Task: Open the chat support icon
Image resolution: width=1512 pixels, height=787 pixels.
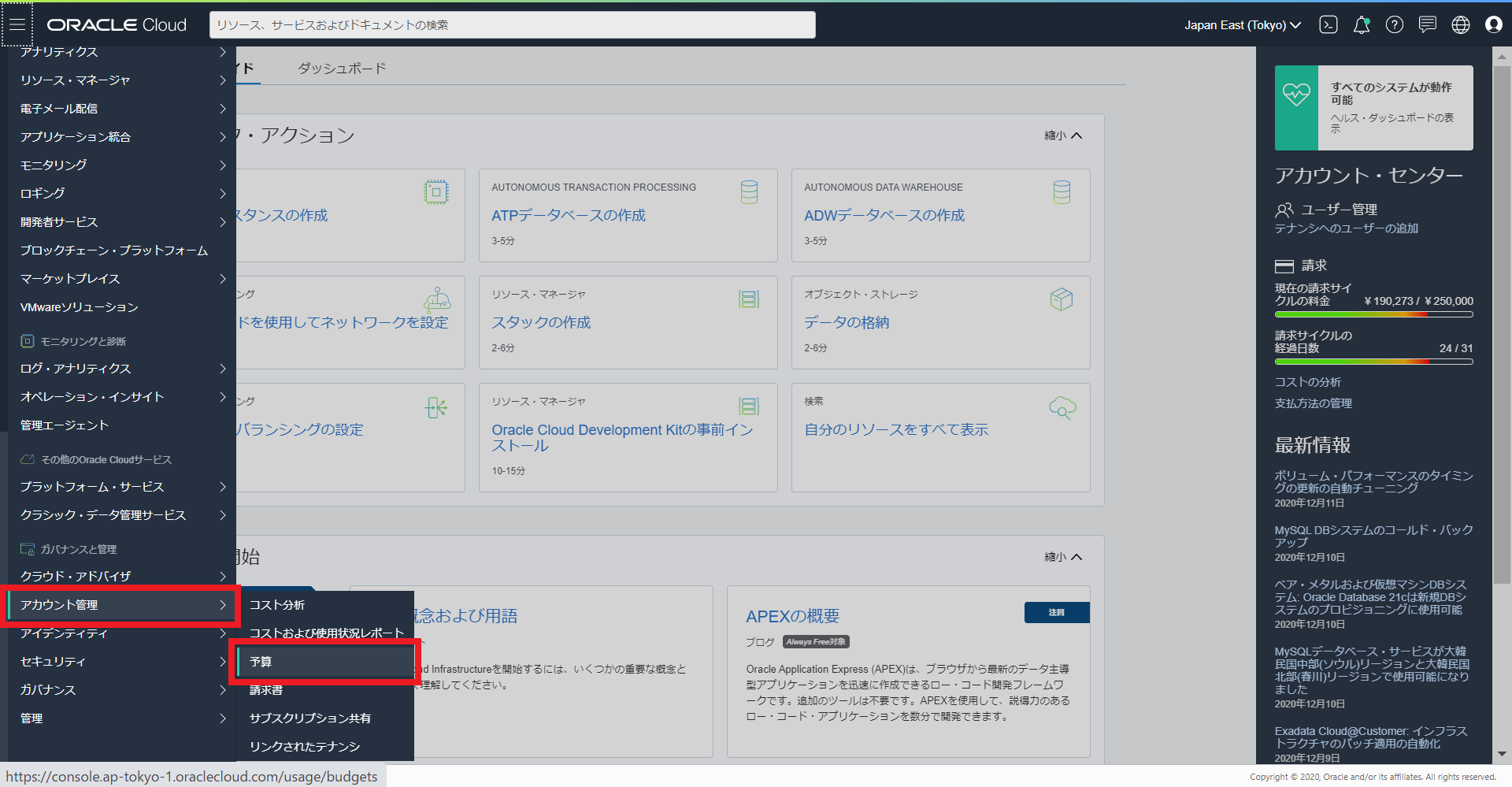Action: pos(1427,25)
